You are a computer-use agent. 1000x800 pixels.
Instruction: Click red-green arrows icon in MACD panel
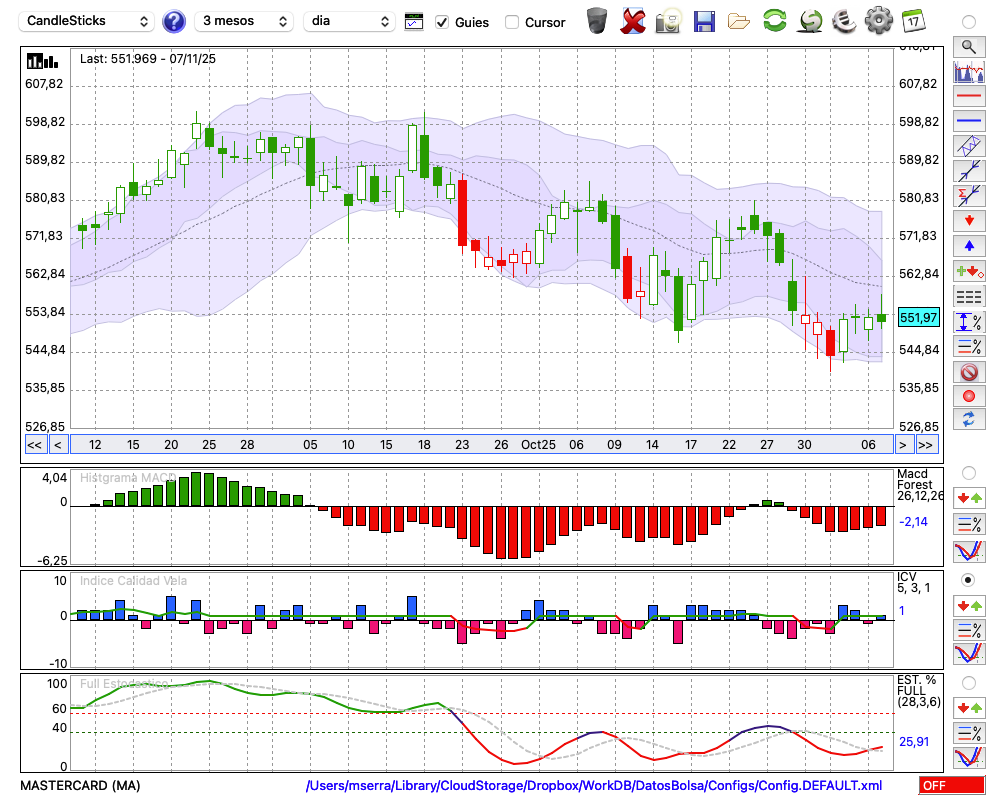pos(969,498)
